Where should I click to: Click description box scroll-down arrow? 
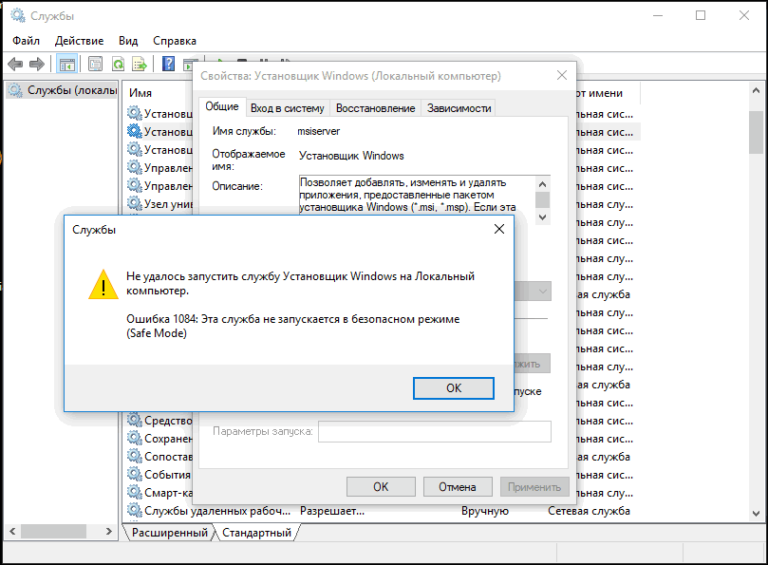coord(542,217)
